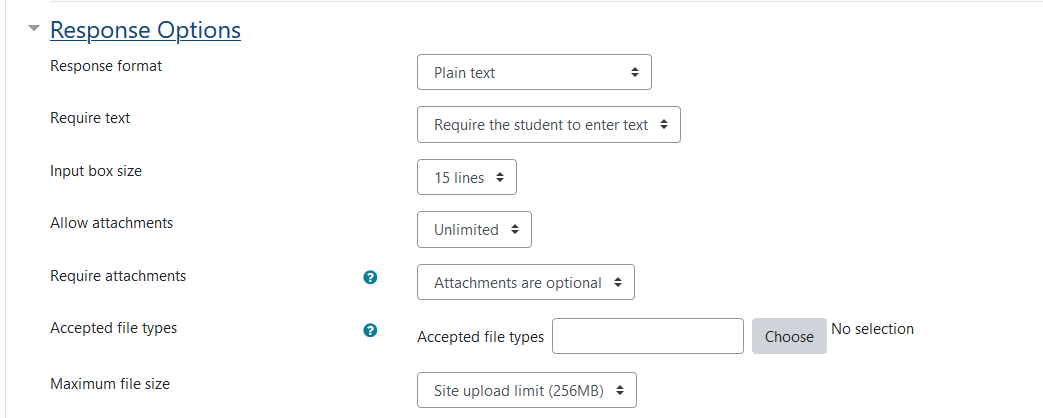Click the Require text field label
1043x418 pixels.
tap(90, 118)
